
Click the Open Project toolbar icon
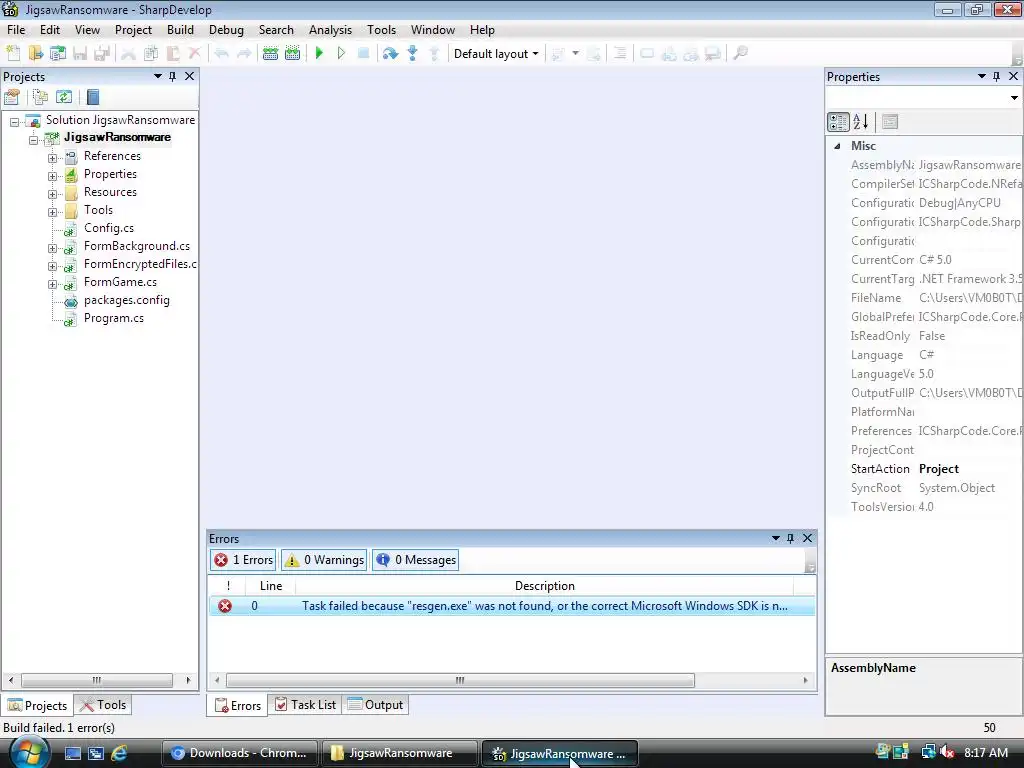[x=57, y=54]
